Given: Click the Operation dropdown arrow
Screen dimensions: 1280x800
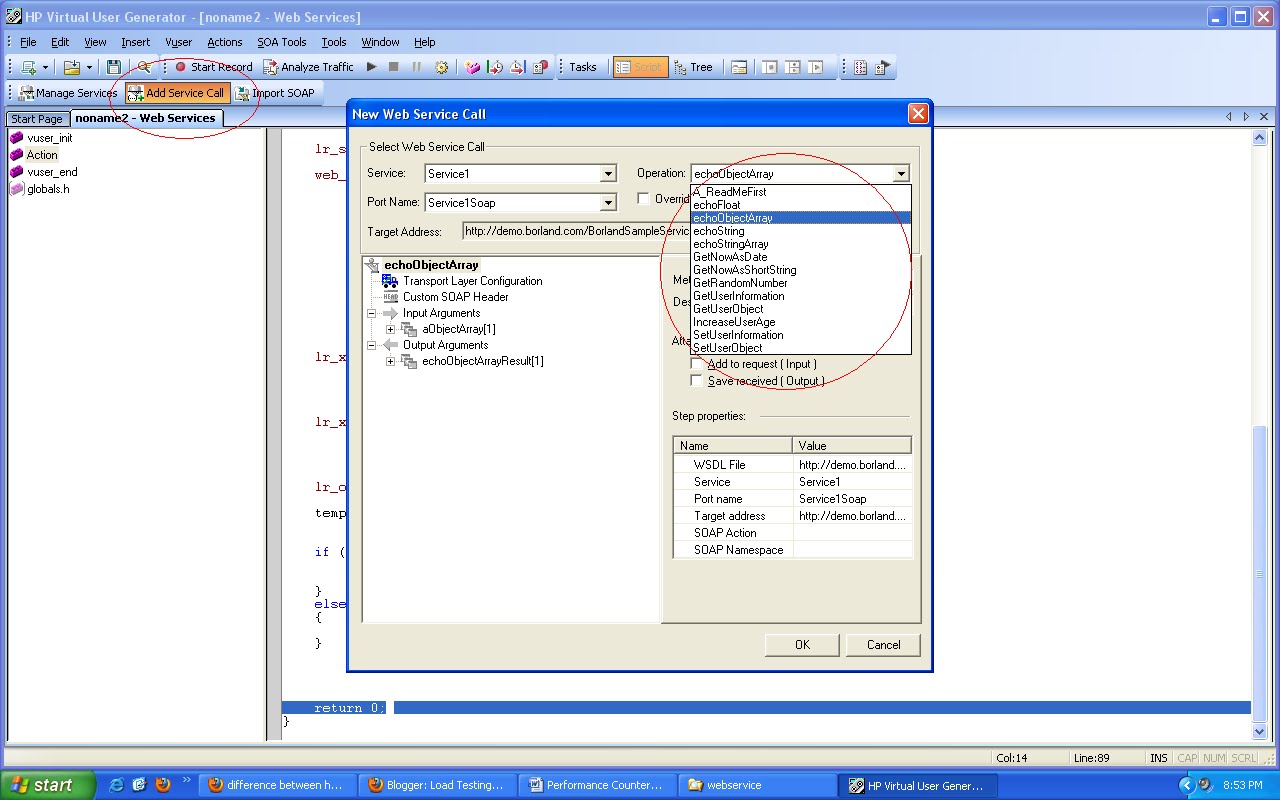Looking at the screenshot, I should [x=901, y=174].
